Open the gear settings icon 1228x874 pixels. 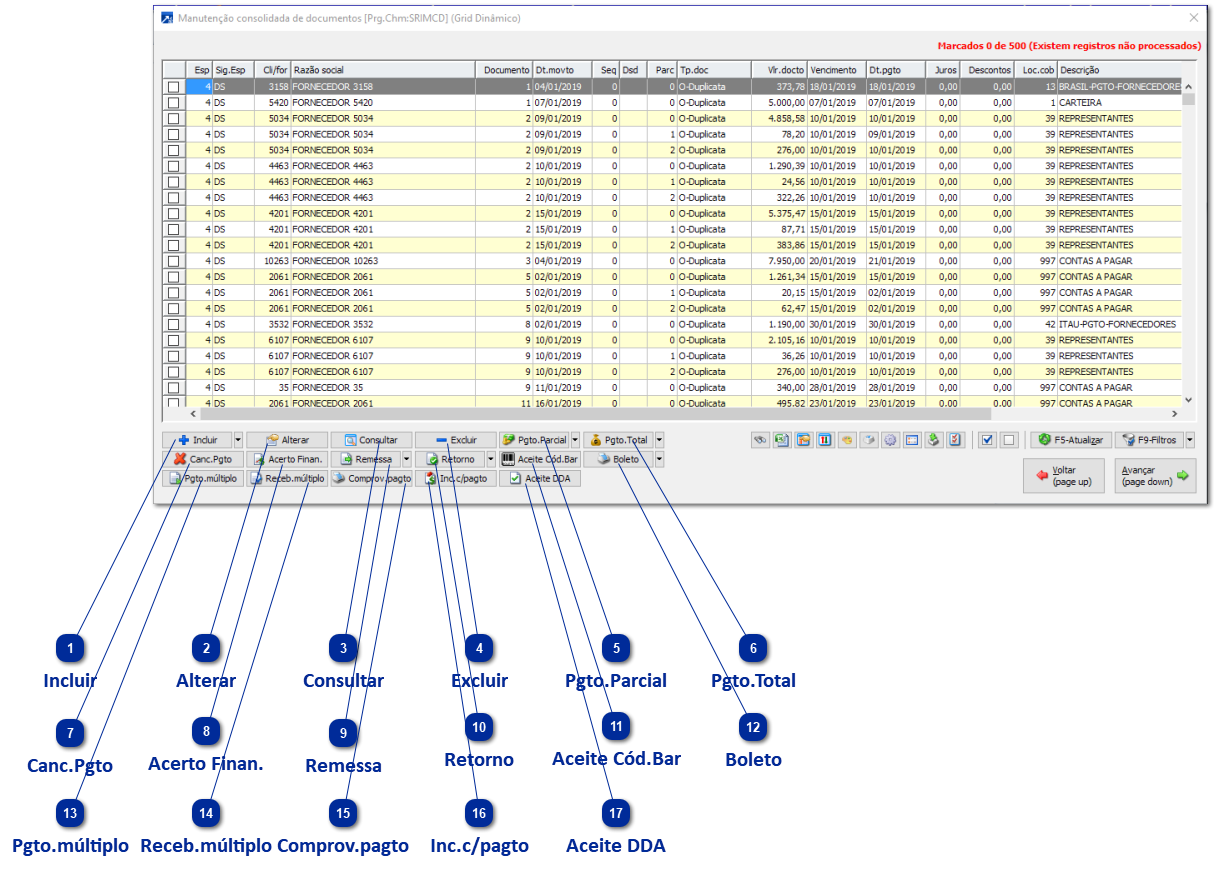coord(890,440)
